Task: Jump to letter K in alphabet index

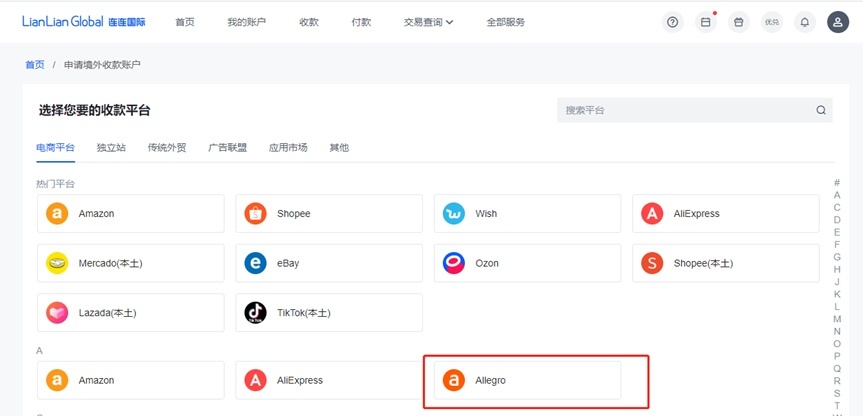Action: click(837, 294)
